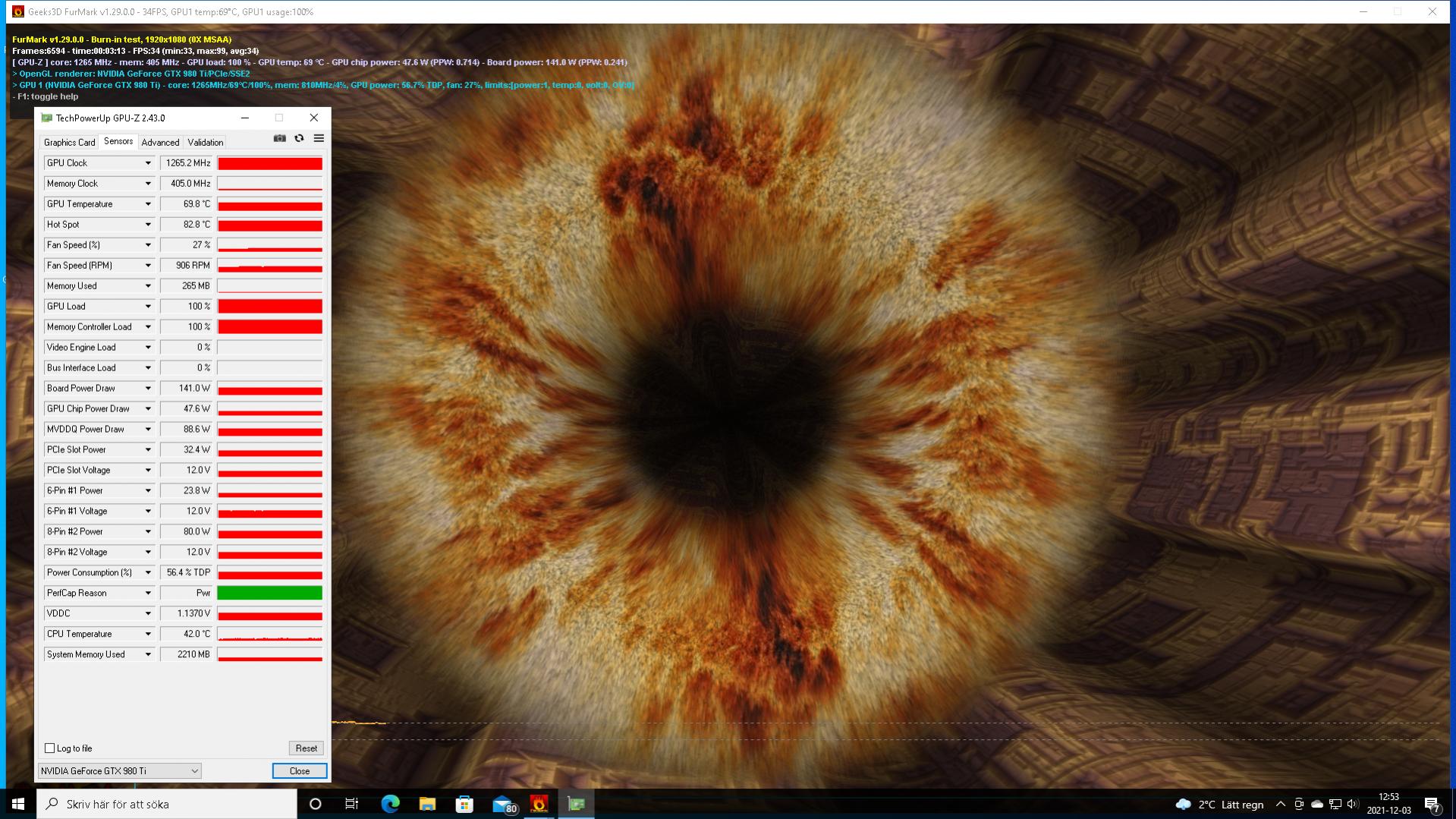The width and height of the screenshot is (1456, 819).
Task: Switch to GPU-Z via its taskbar icon
Action: 576,804
